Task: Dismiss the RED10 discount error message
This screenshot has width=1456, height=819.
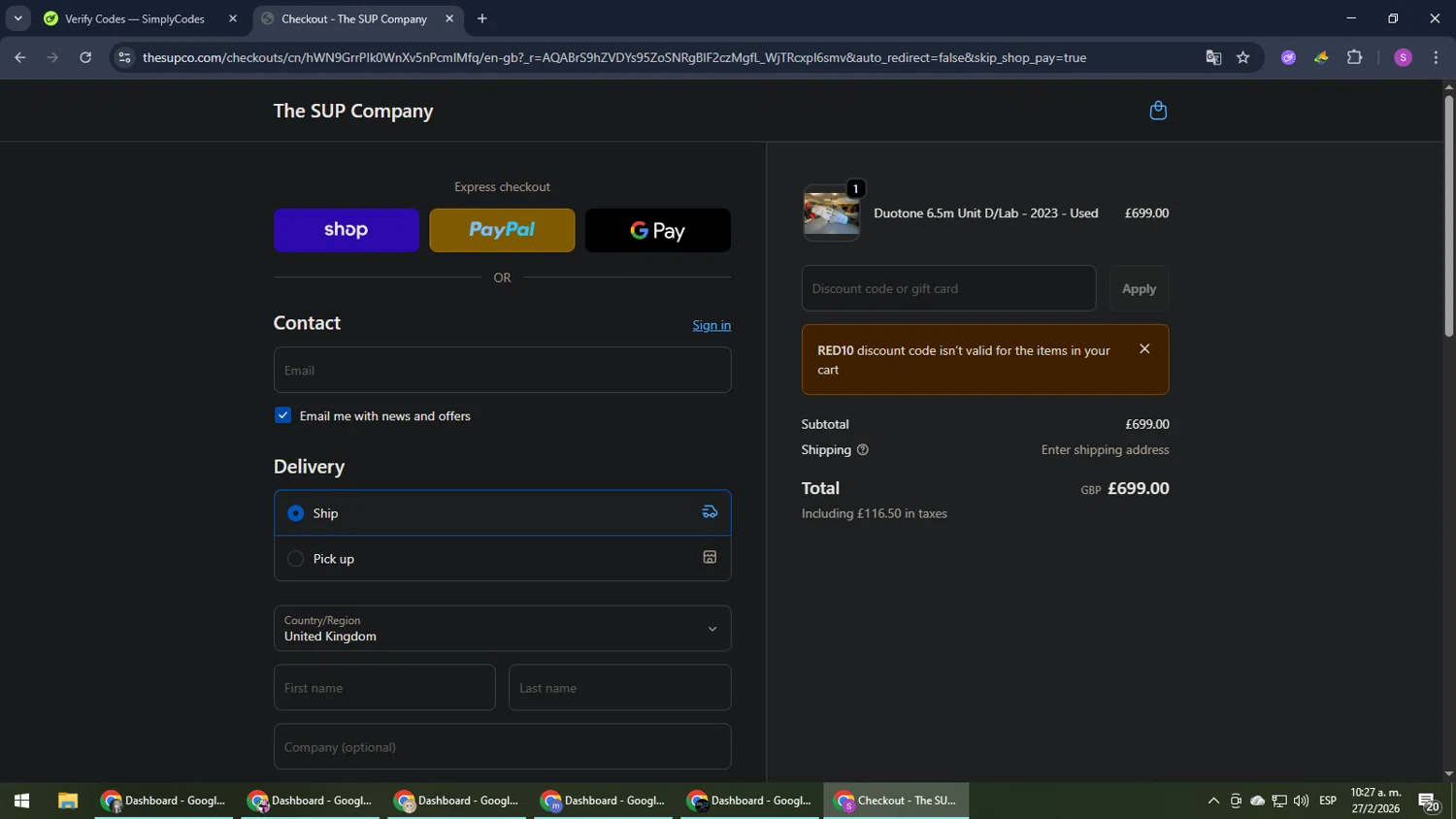Action: 1144,349
